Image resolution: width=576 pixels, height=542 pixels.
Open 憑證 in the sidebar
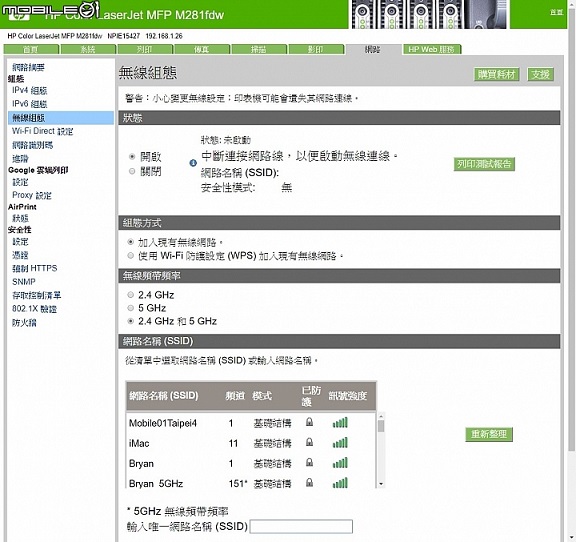20,255
